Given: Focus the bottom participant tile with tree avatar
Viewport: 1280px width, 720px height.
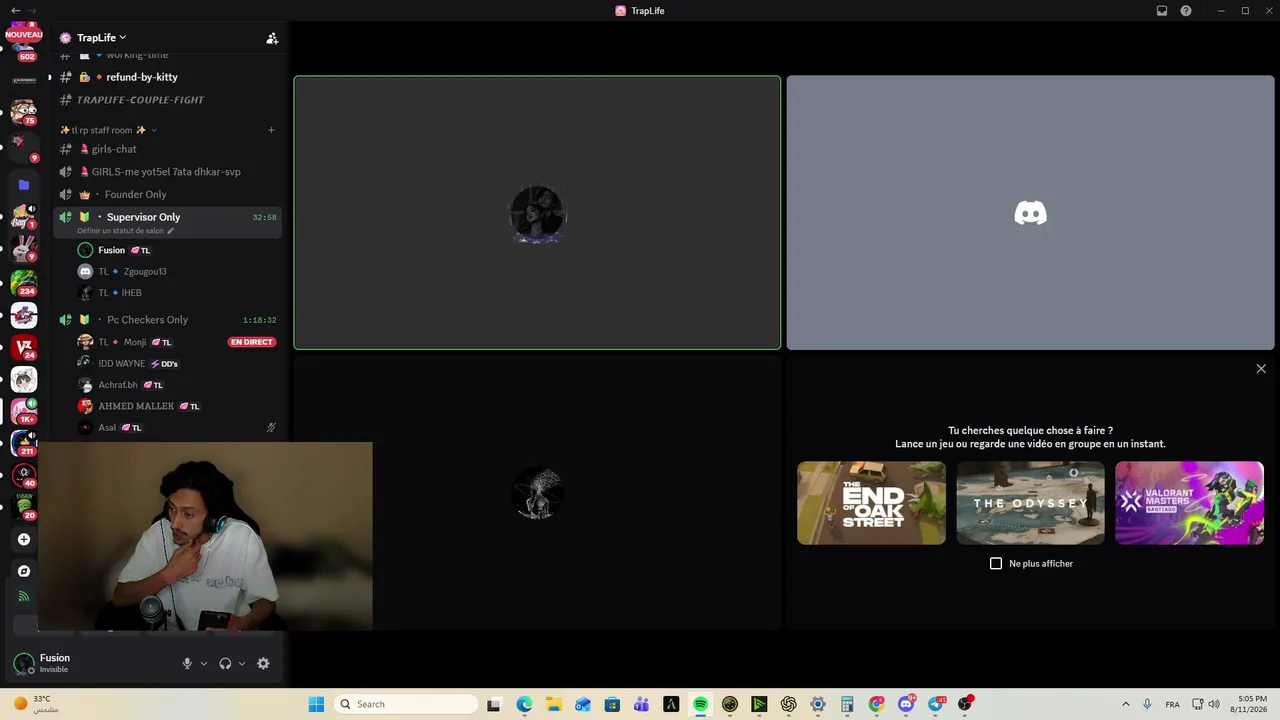Looking at the screenshot, I should pos(537,493).
